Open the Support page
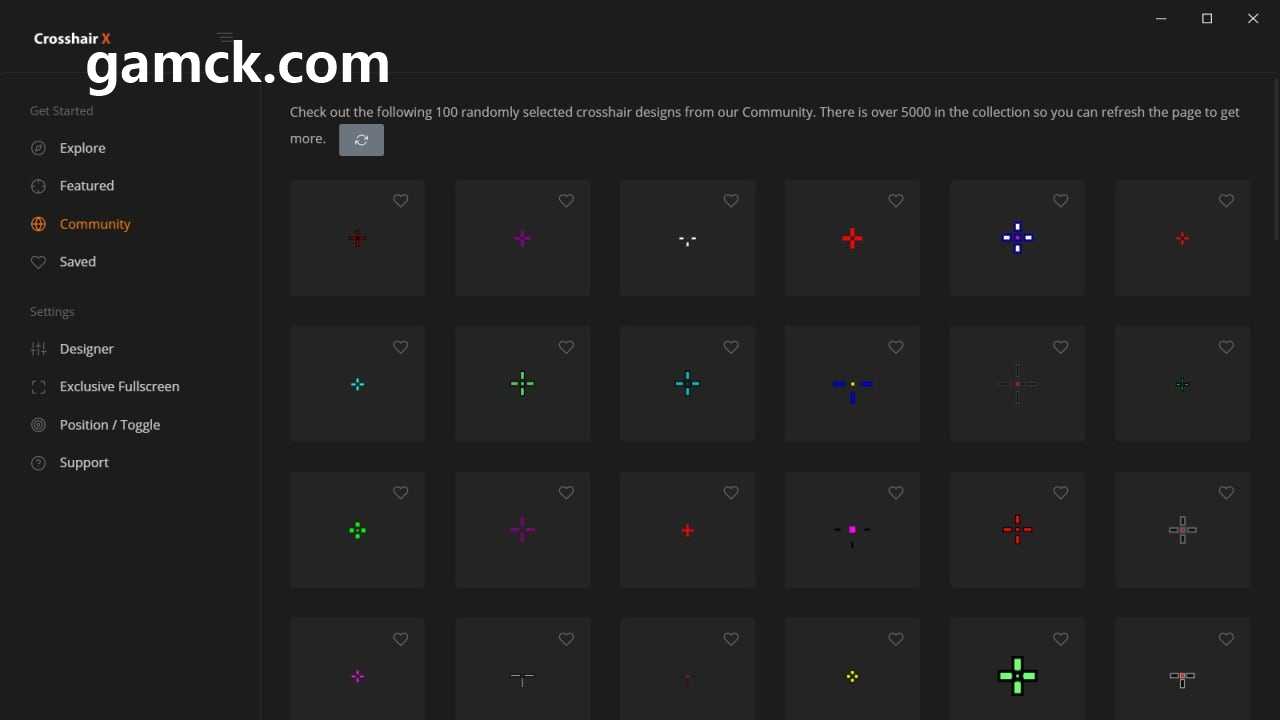The height and width of the screenshot is (720, 1280). tap(84, 463)
